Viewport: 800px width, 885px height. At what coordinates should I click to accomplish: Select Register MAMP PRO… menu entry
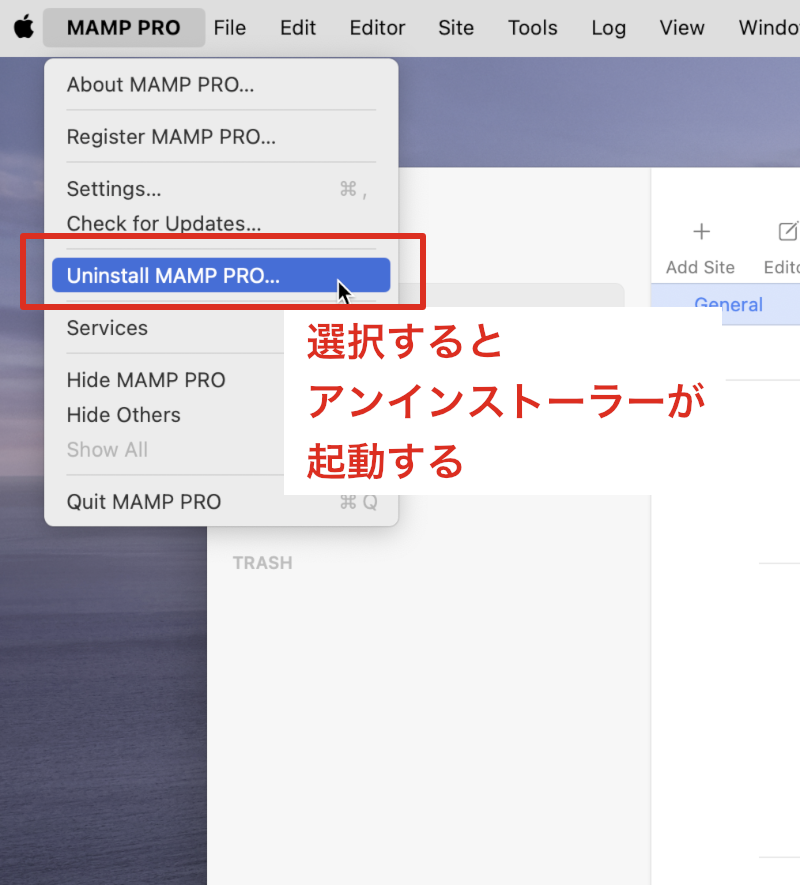pyautogui.click(x=221, y=137)
